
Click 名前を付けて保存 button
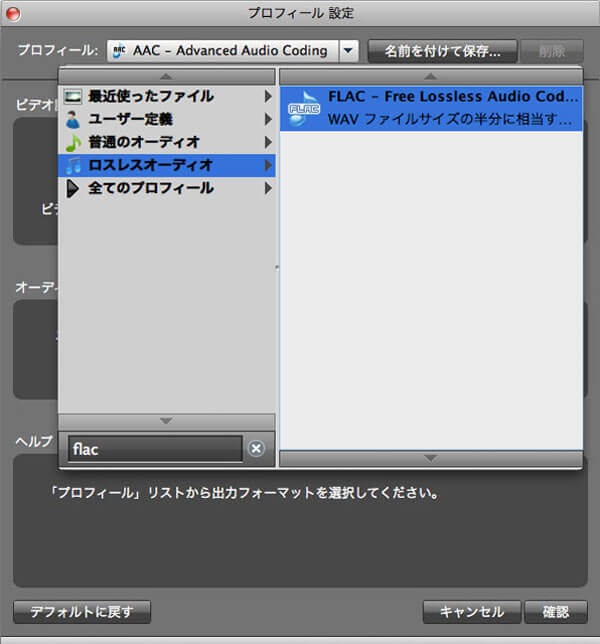(x=442, y=51)
